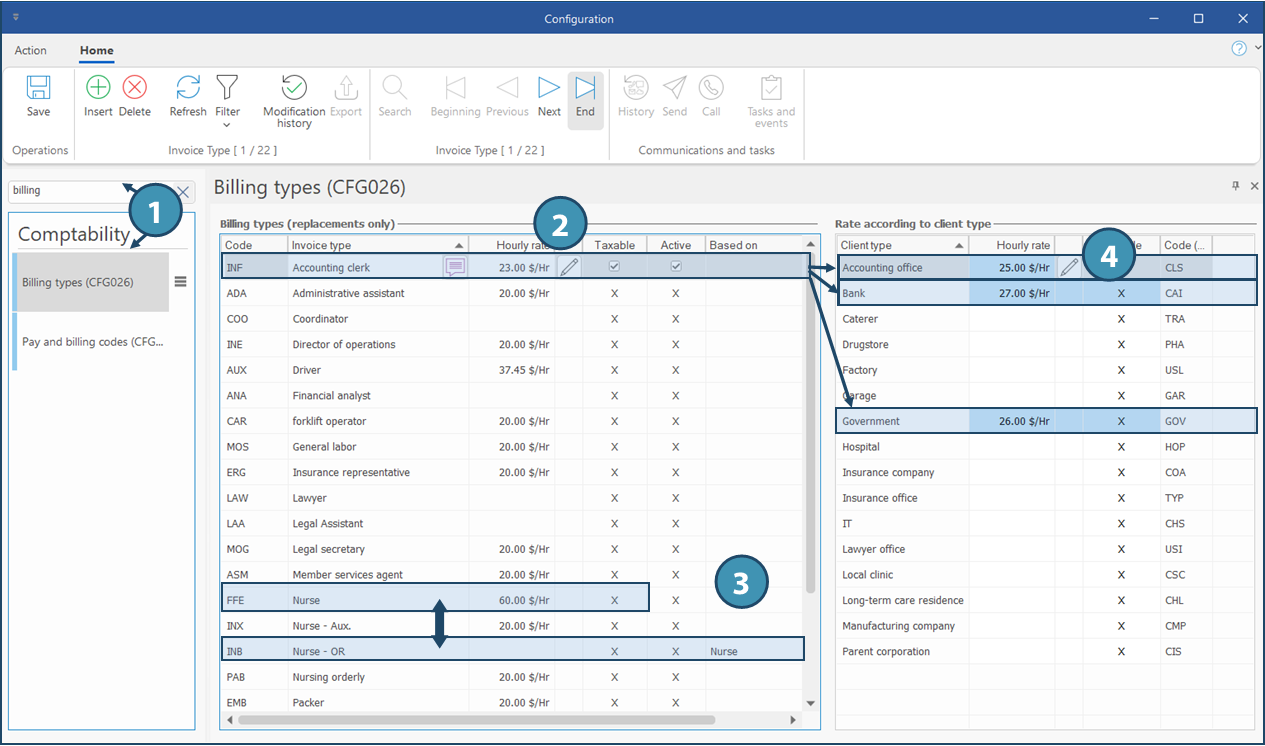This screenshot has height=746, width=1265.
Task: Open Pay and billing codes in sidebar
Action: (94, 342)
